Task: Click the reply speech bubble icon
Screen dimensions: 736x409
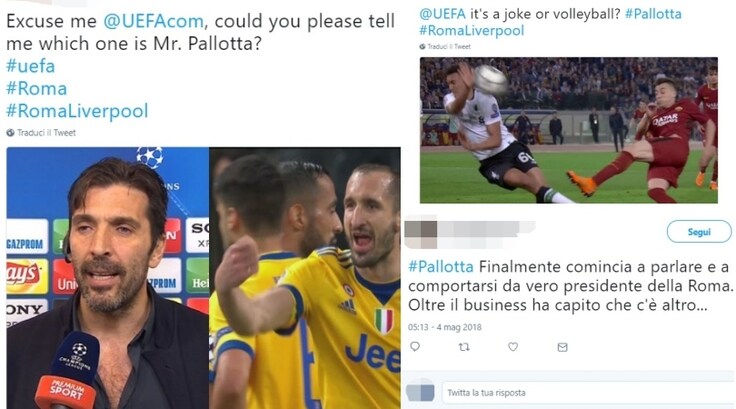Action: tap(415, 347)
